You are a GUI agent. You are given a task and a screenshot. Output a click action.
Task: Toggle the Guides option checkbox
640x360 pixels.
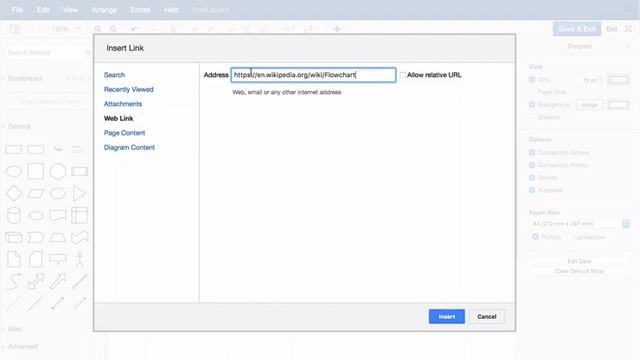pyautogui.click(x=532, y=178)
